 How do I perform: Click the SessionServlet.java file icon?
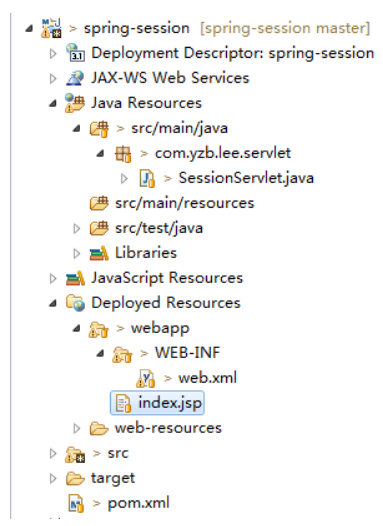click(x=147, y=178)
